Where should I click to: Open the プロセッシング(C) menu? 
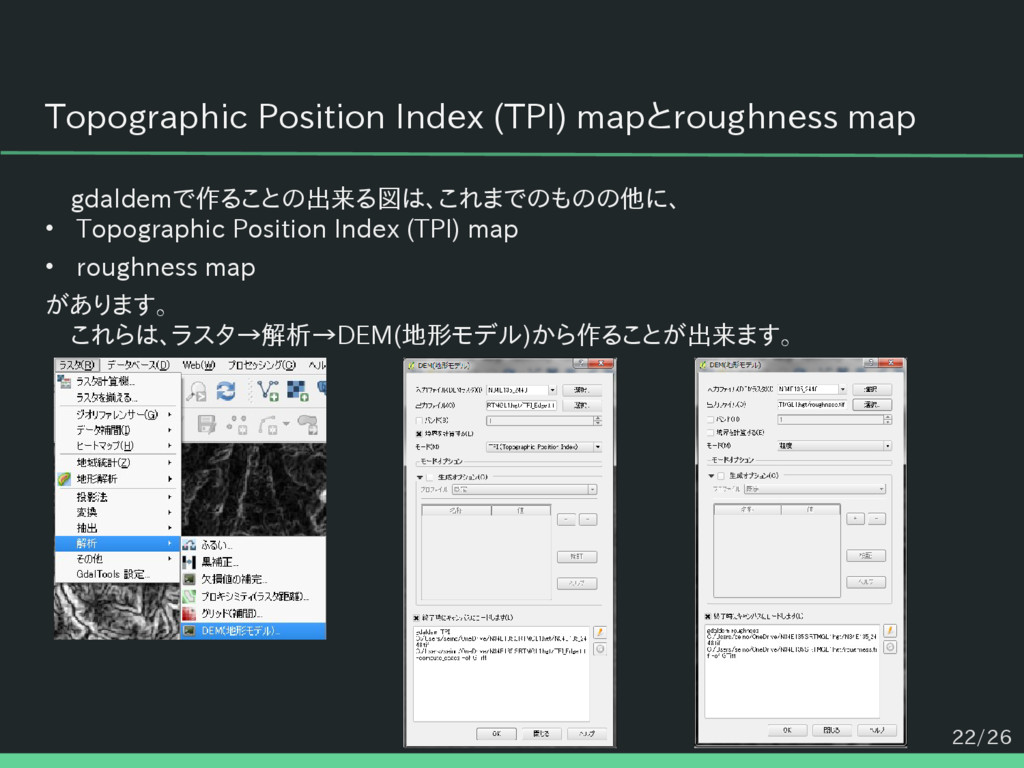point(261,365)
